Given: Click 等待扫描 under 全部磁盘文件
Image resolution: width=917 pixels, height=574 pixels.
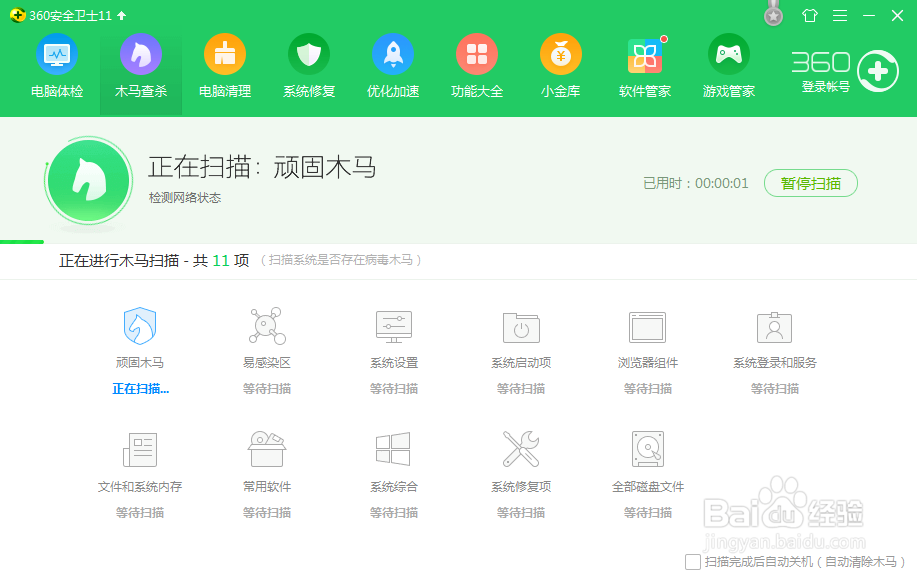Looking at the screenshot, I should point(647,513).
